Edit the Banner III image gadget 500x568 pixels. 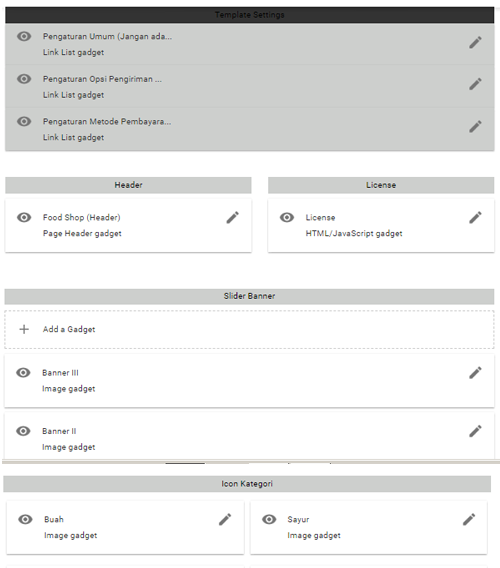click(475, 373)
